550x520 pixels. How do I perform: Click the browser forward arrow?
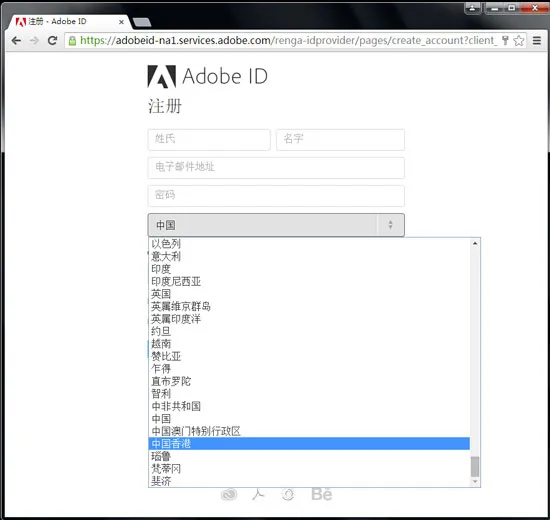[34, 41]
